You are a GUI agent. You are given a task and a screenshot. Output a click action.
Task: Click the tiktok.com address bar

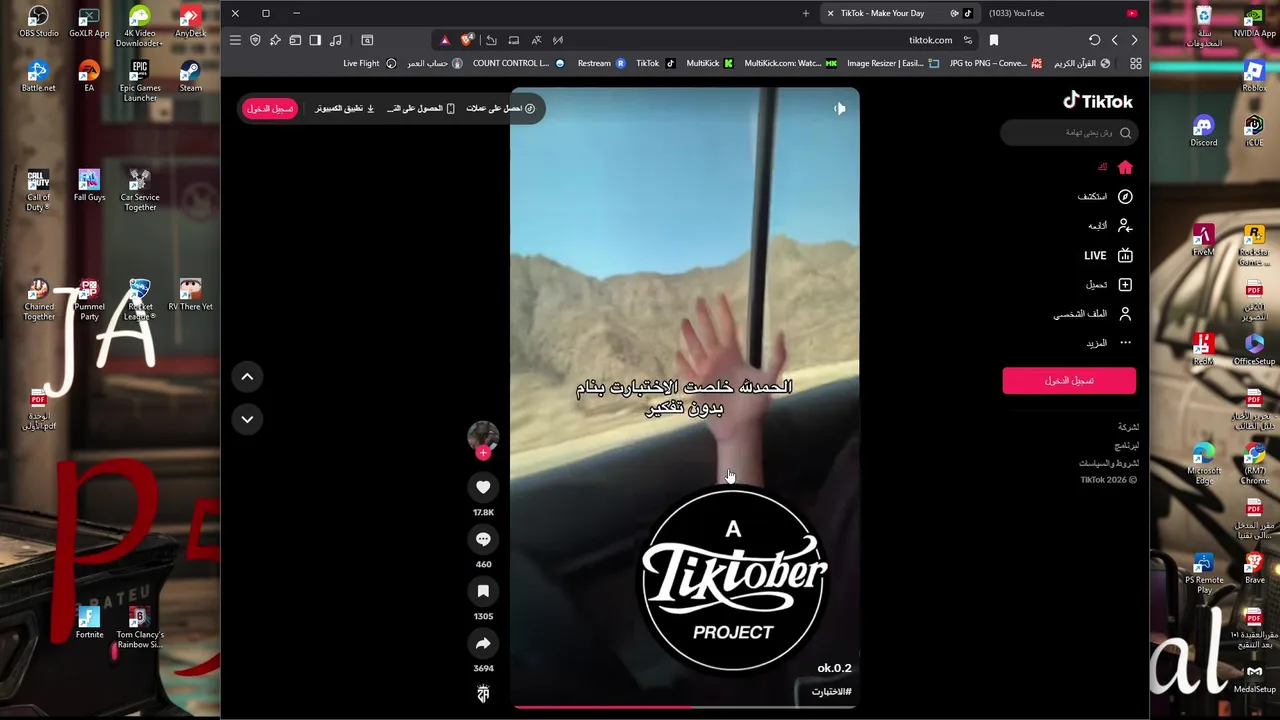tap(930, 40)
